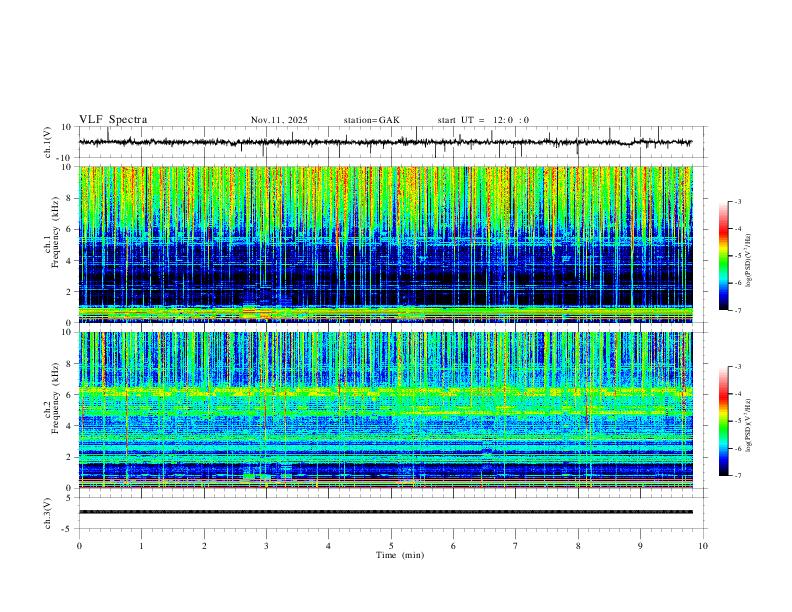Select the "Time (min)" axis label
792x612 pixels.
[x=400, y=555]
